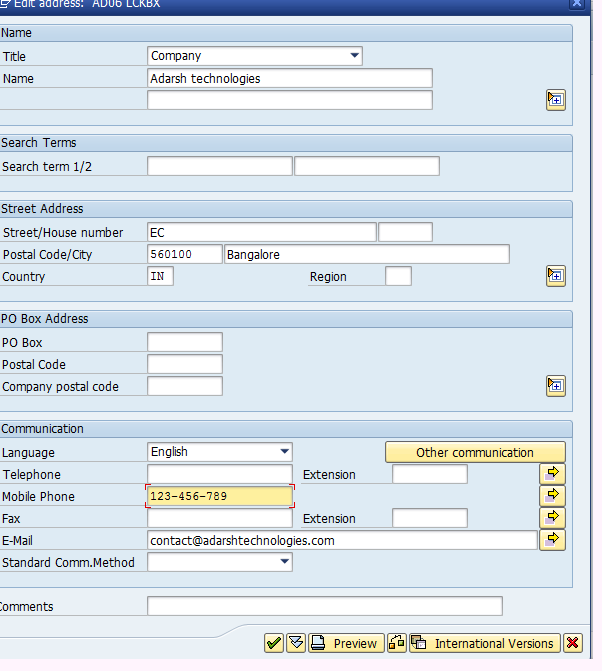Click Country field showing IN
Viewport: 602px width, 671px height.
pos(160,276)
